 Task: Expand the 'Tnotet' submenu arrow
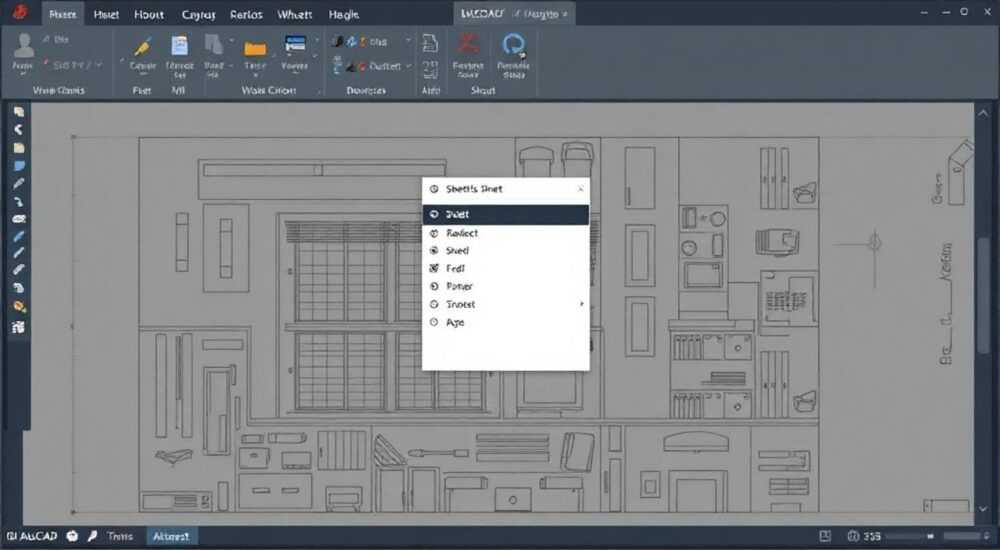pyautogui.click(x=581, y=304)
